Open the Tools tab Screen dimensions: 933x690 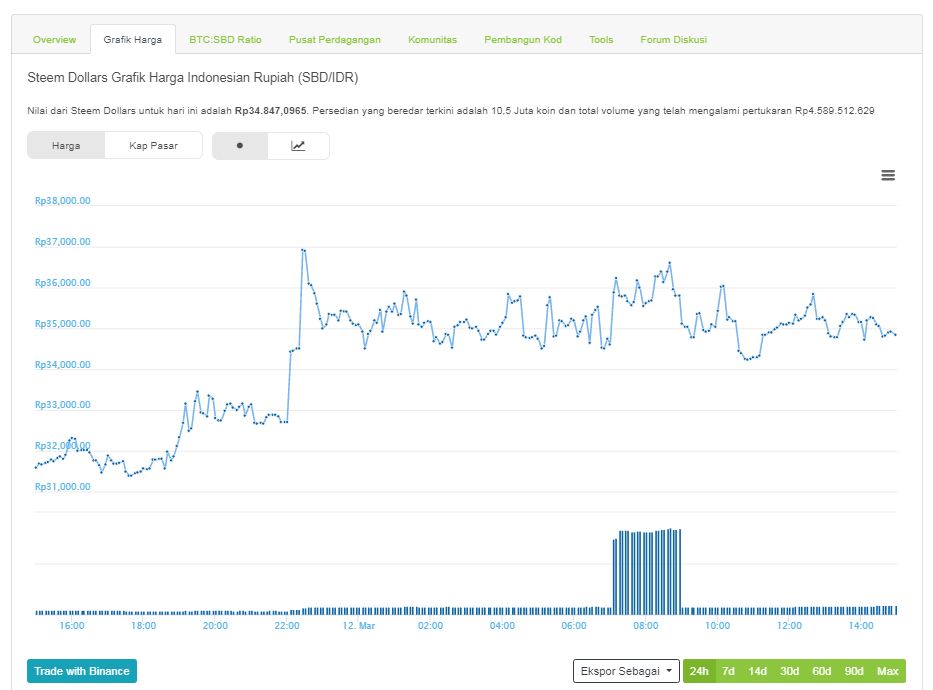(x=601, y=40)
